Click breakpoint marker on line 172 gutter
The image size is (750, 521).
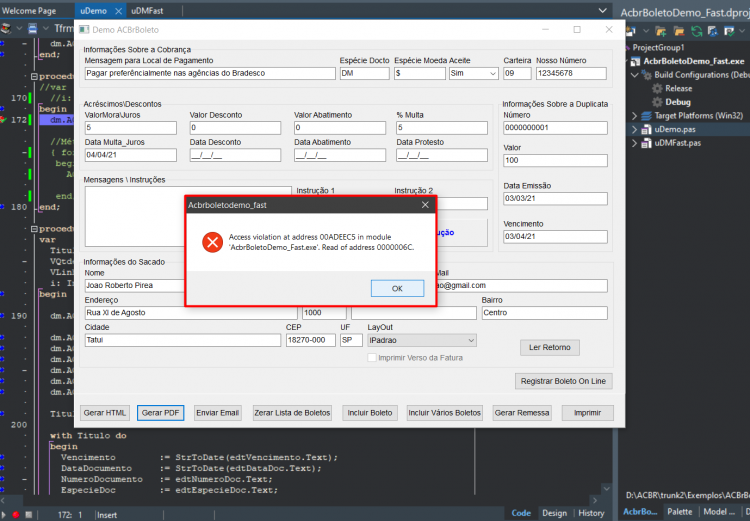click(x=3, y=120)
